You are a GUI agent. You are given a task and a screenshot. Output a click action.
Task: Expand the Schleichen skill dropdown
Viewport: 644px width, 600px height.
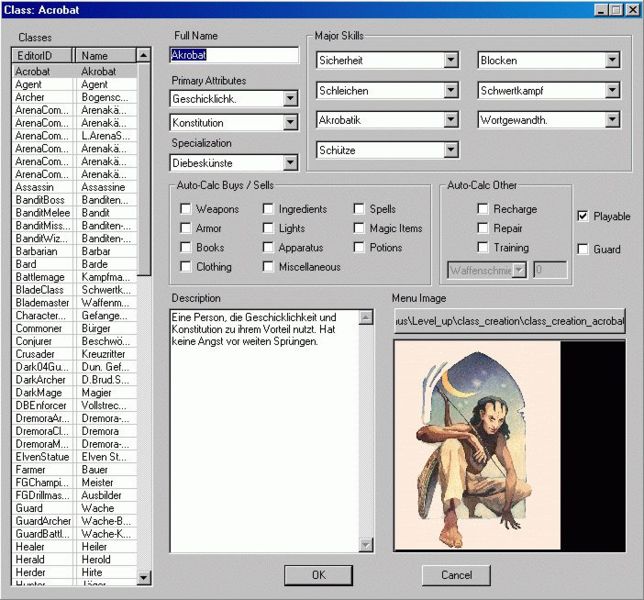pyautogui.click(x=451, y=90)
